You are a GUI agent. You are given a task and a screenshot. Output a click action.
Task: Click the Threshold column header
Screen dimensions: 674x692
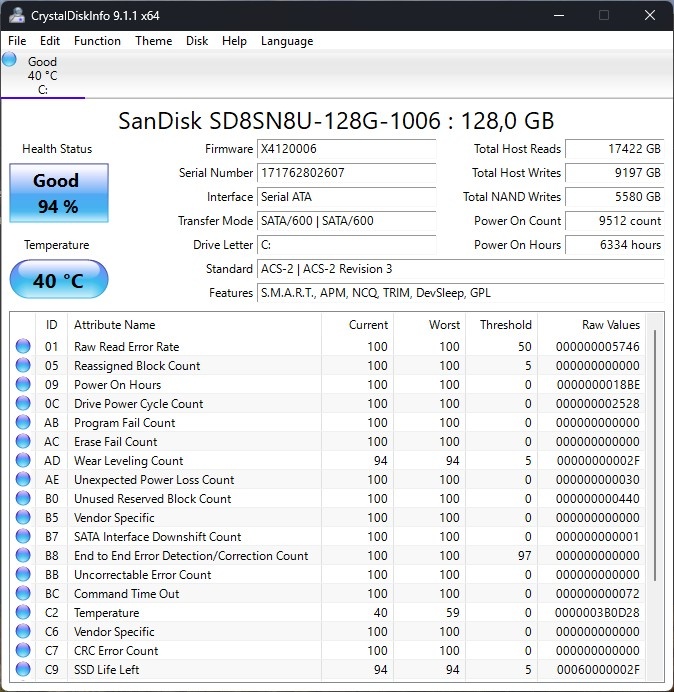tap(501, 325)
